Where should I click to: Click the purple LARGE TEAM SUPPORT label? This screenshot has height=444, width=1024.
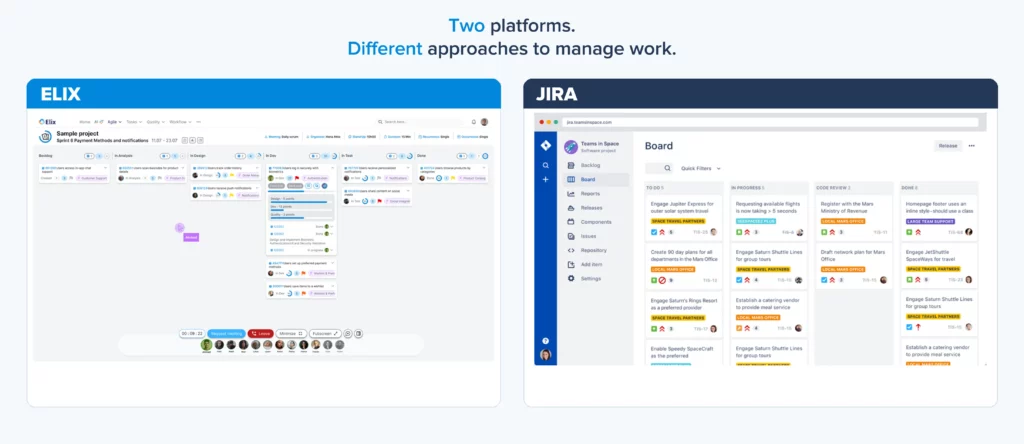point(932,221)
